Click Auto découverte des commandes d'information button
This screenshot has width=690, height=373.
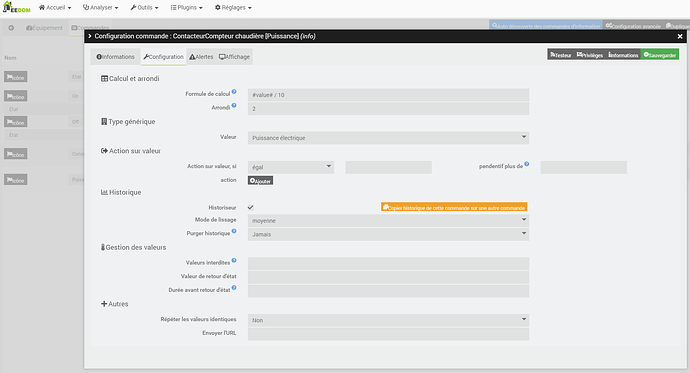(x=546, y=26)
